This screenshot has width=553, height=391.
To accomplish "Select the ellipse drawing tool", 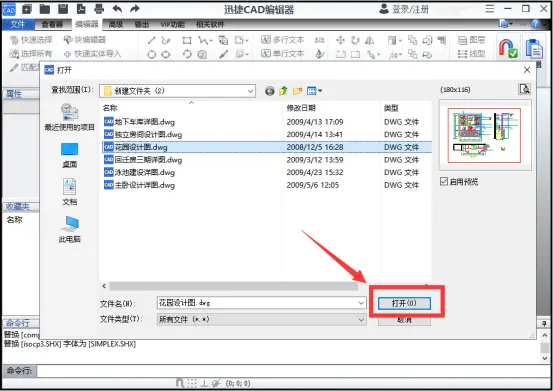I will 166,54.
